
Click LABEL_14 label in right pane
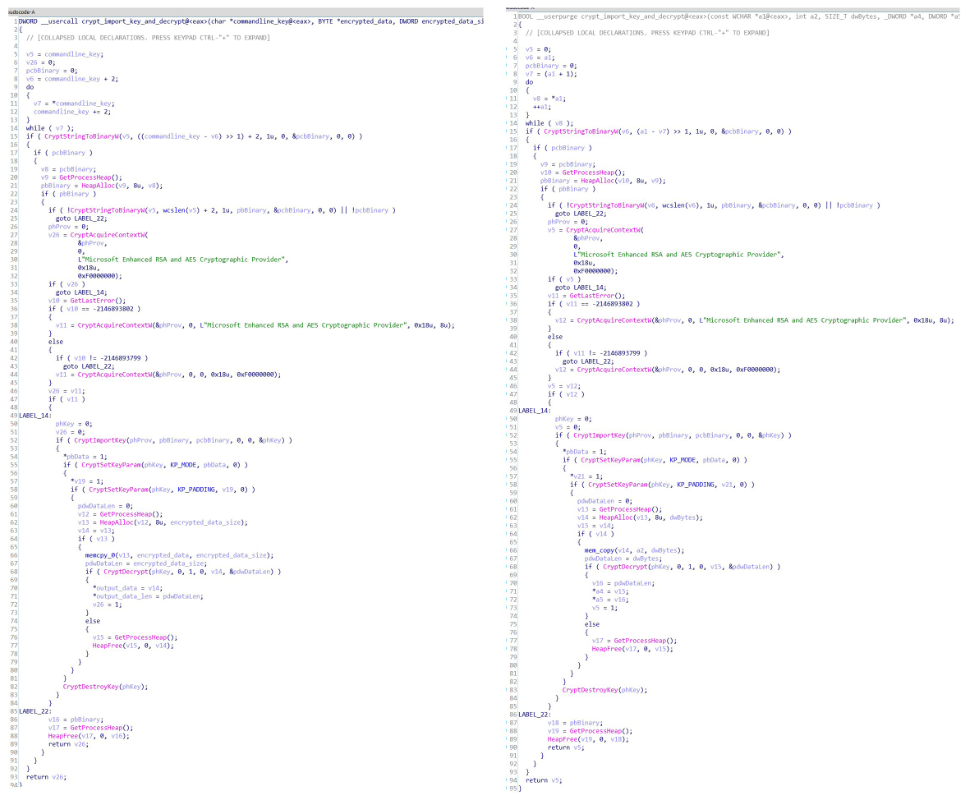pos(534,411)
